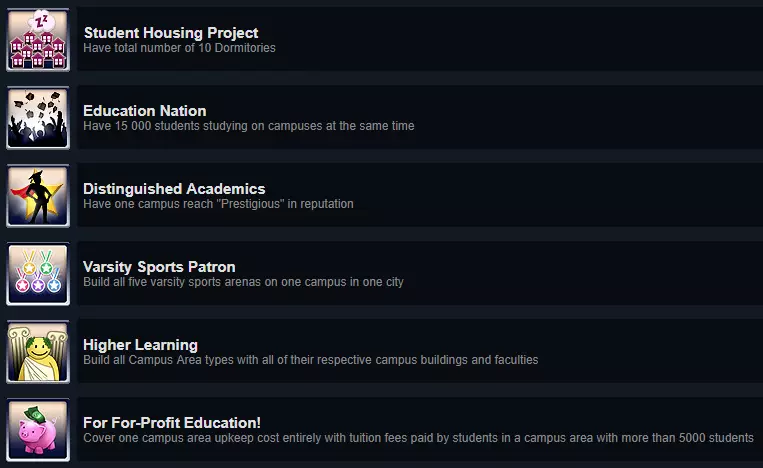Click the 15 000 students description text

coord(248,126)
